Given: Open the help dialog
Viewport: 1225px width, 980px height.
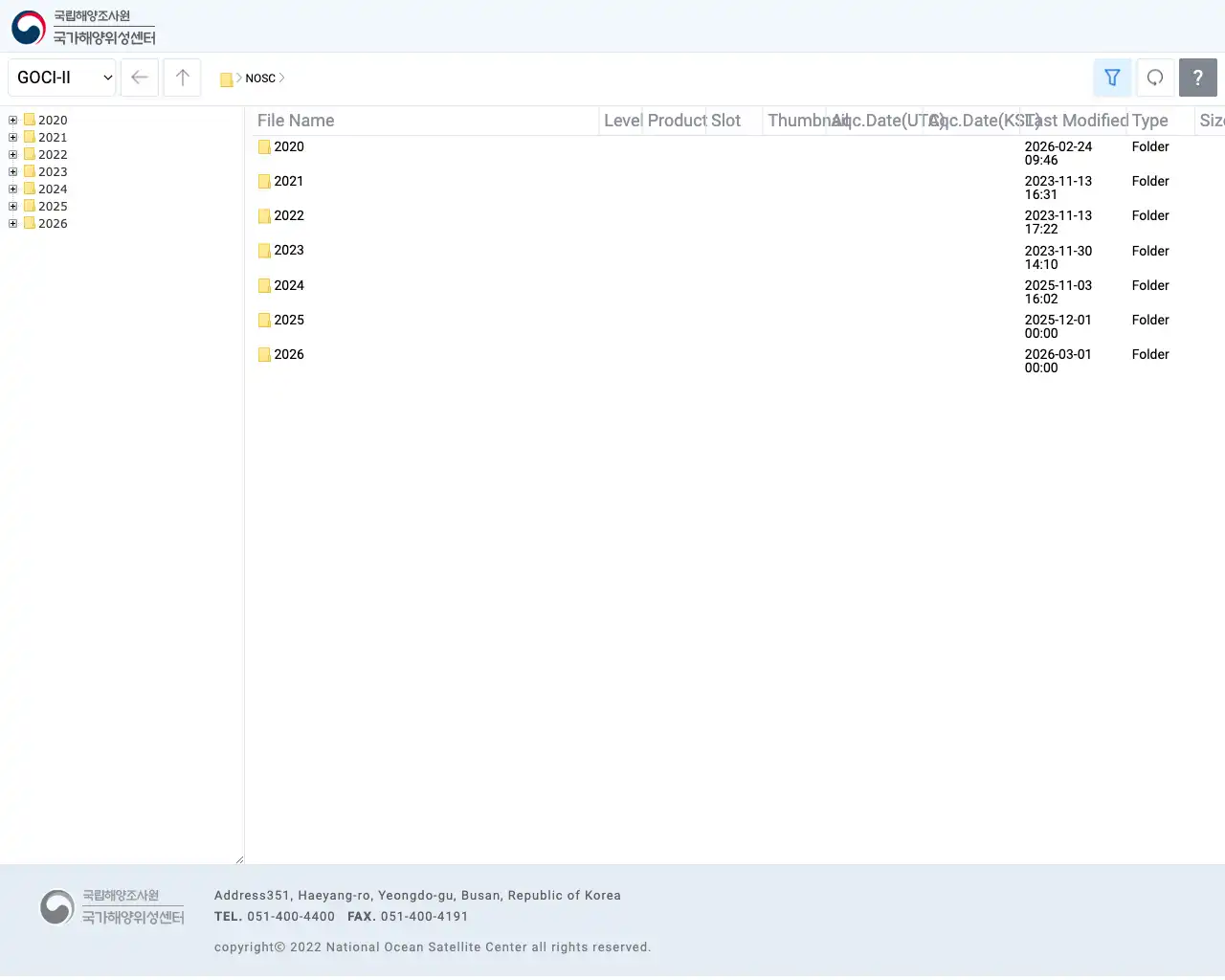Looking at the screenshot, I should (1198, 78).
